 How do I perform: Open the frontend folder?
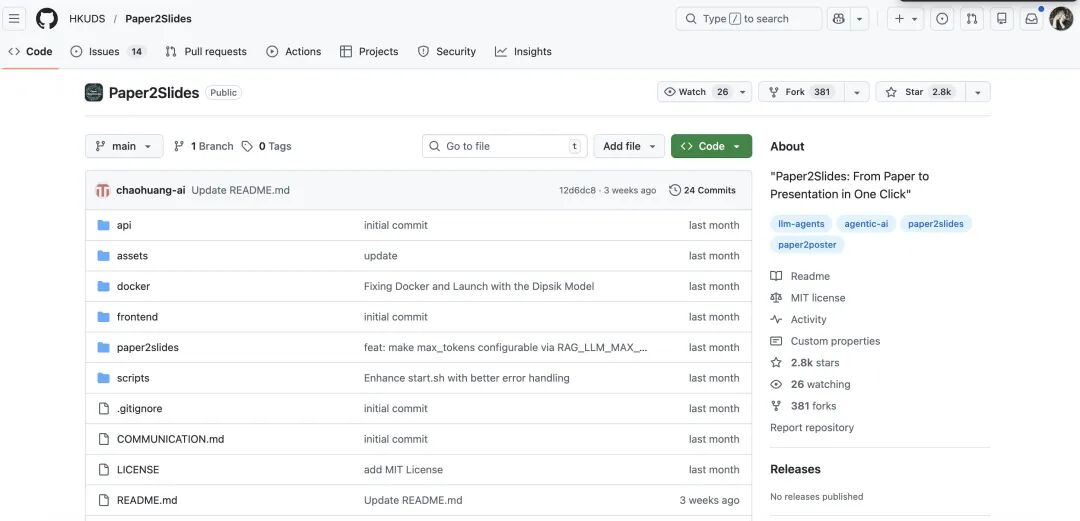[137, 317]
